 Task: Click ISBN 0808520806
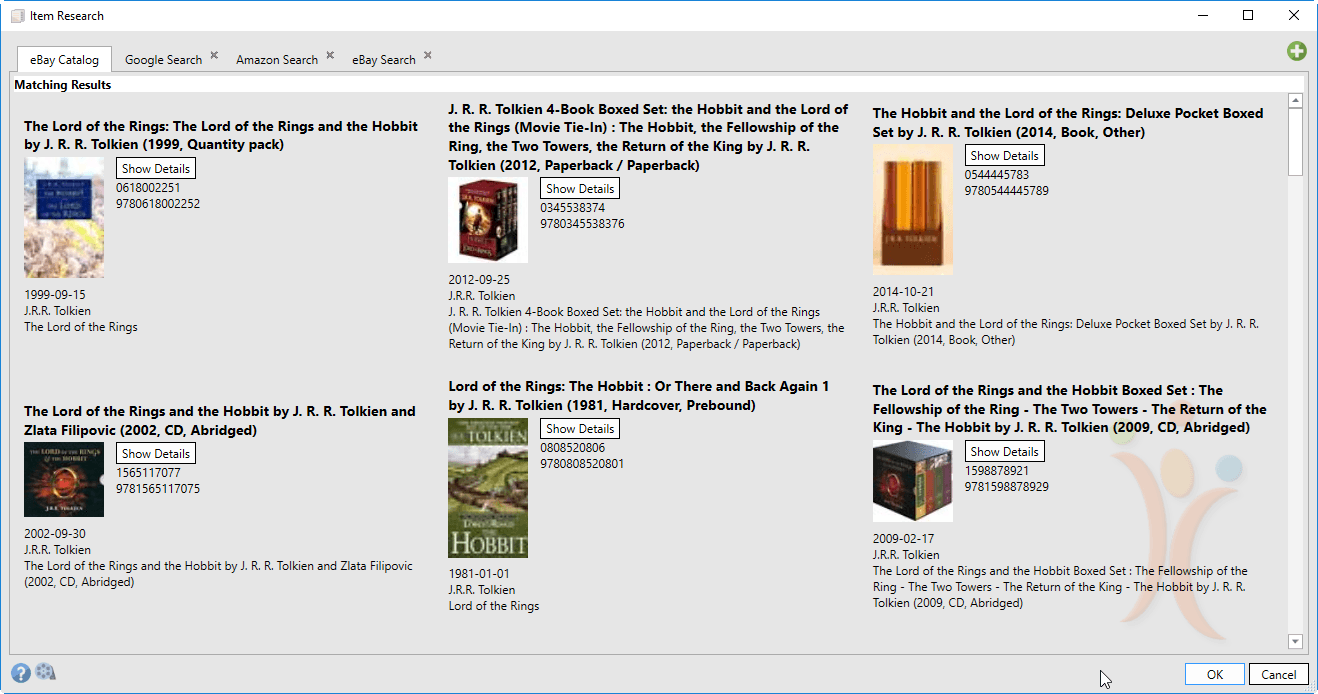click(x=572, y=448)
